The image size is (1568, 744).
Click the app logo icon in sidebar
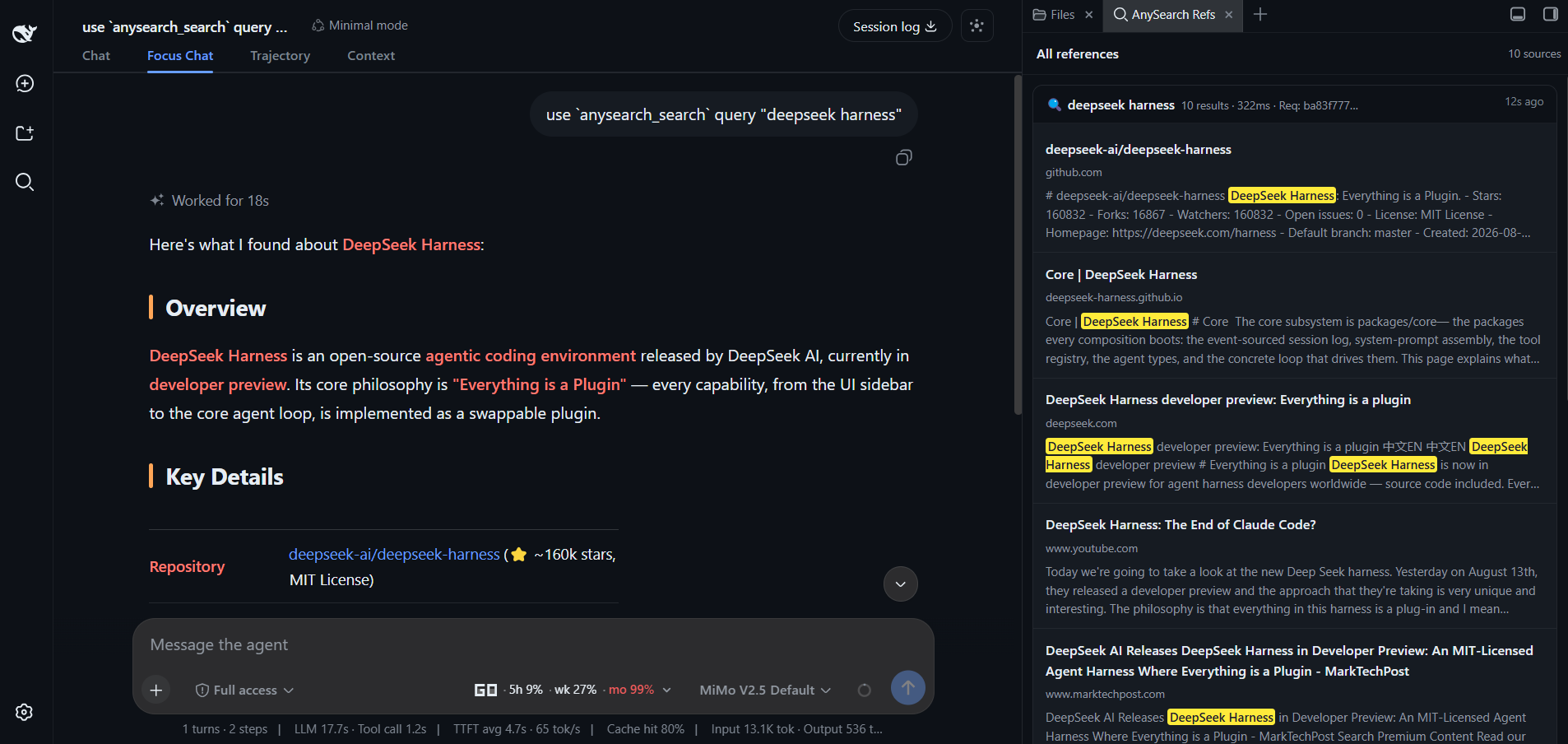click(25, 33)
